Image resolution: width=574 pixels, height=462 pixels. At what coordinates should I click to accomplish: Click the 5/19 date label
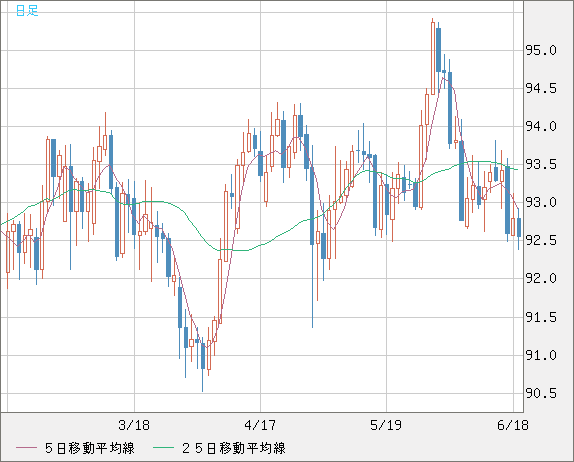[386, 425]
